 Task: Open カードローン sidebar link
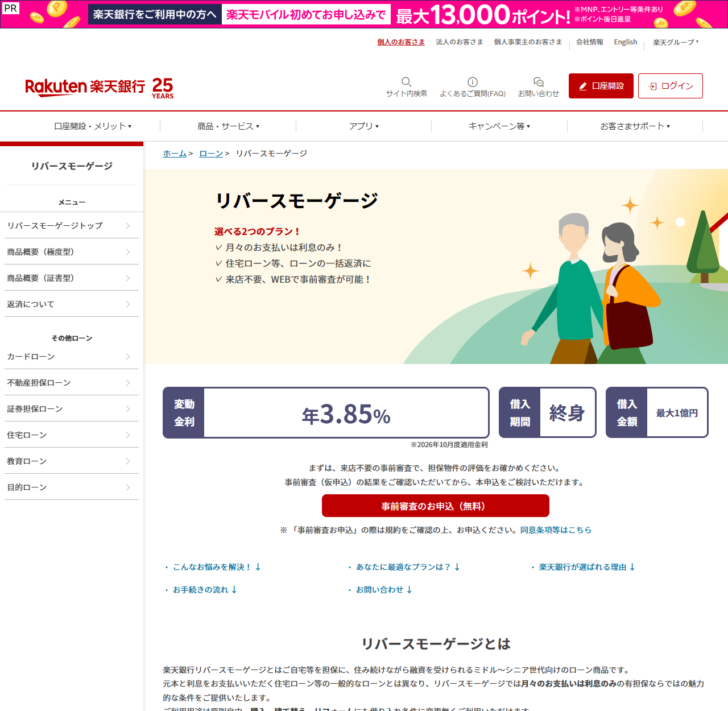point(72,357)
